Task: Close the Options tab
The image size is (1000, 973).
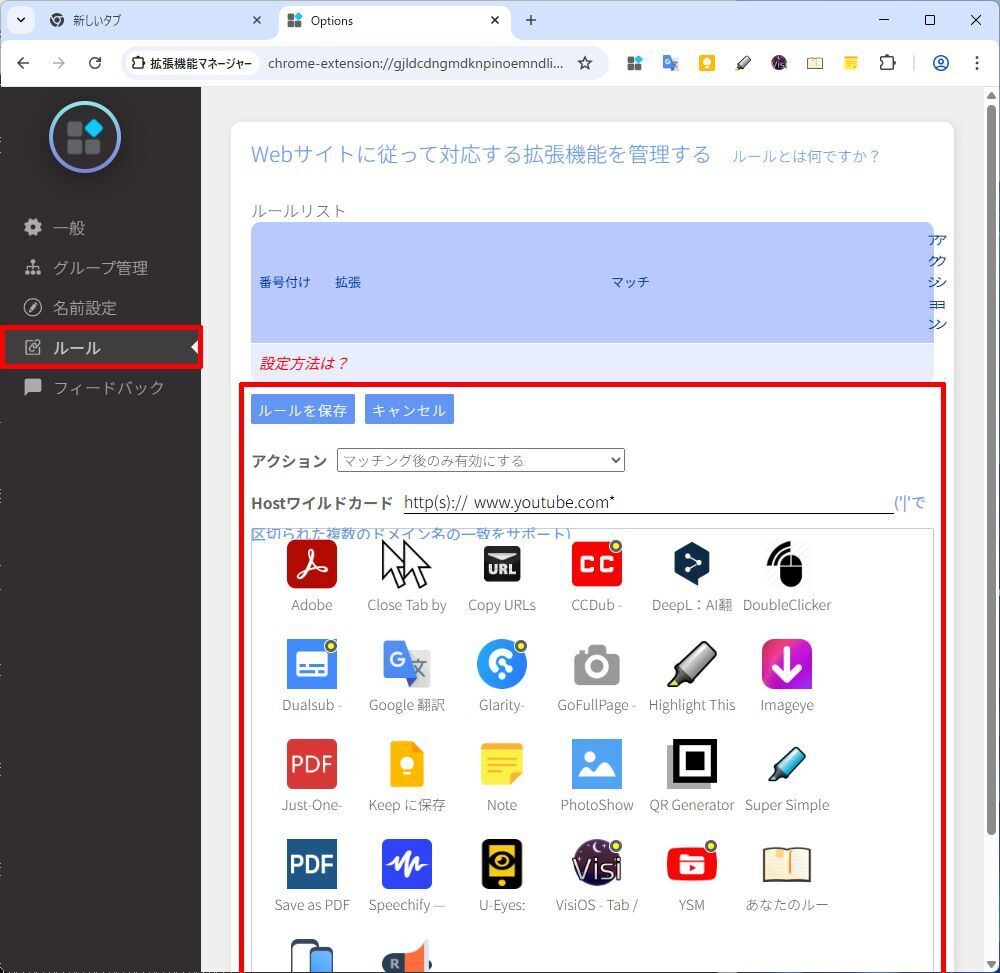Action: pyautogui.click(x=494, y=20)
